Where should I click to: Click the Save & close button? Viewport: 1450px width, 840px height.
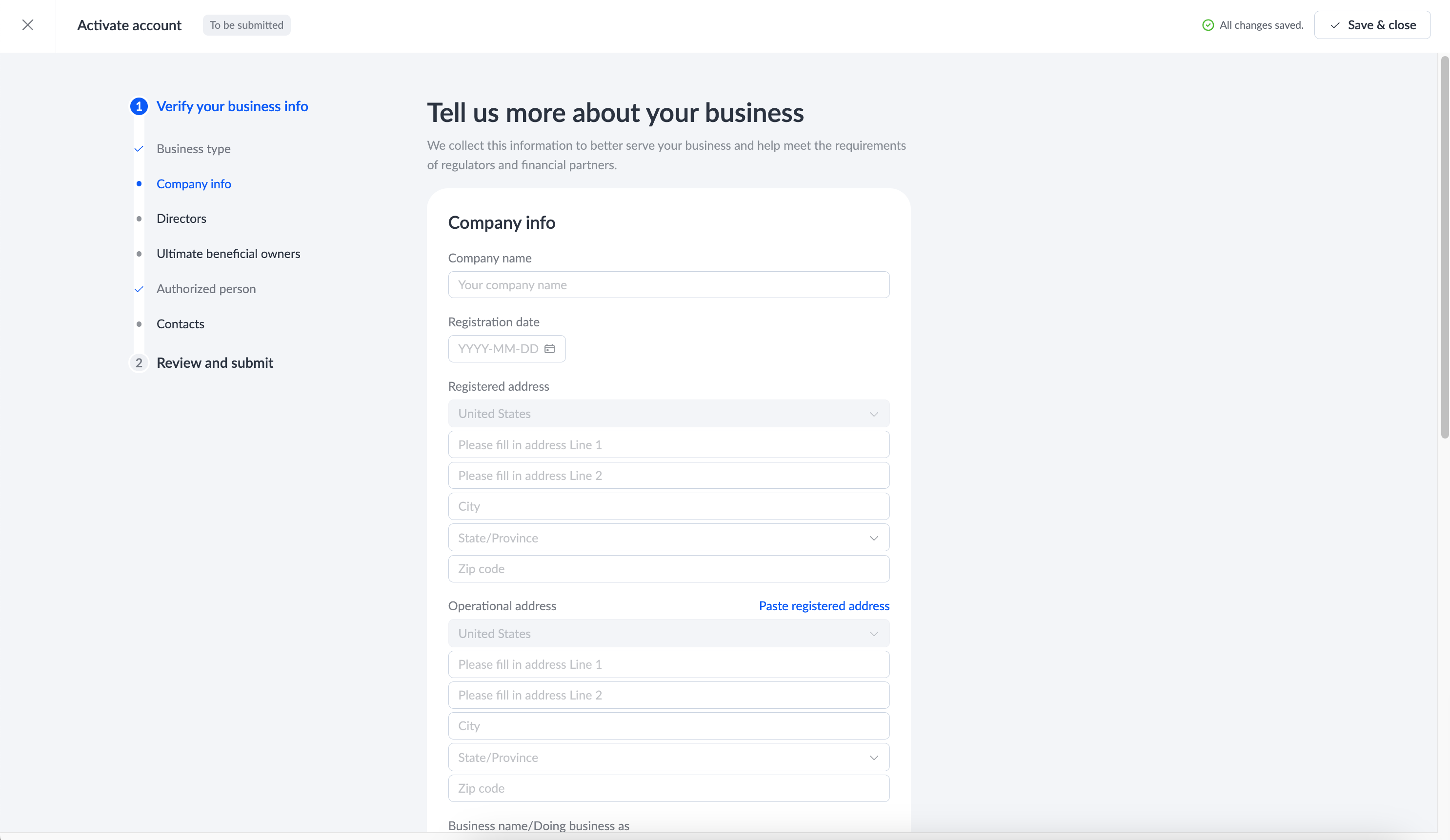pyautogui.click(x=1372, y=25)
